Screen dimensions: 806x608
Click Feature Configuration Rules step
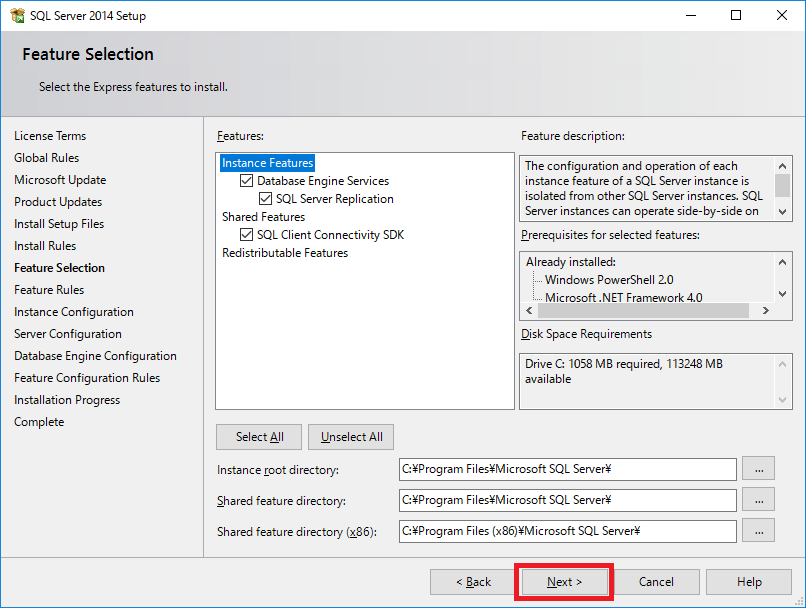click(x=87, y=378)
